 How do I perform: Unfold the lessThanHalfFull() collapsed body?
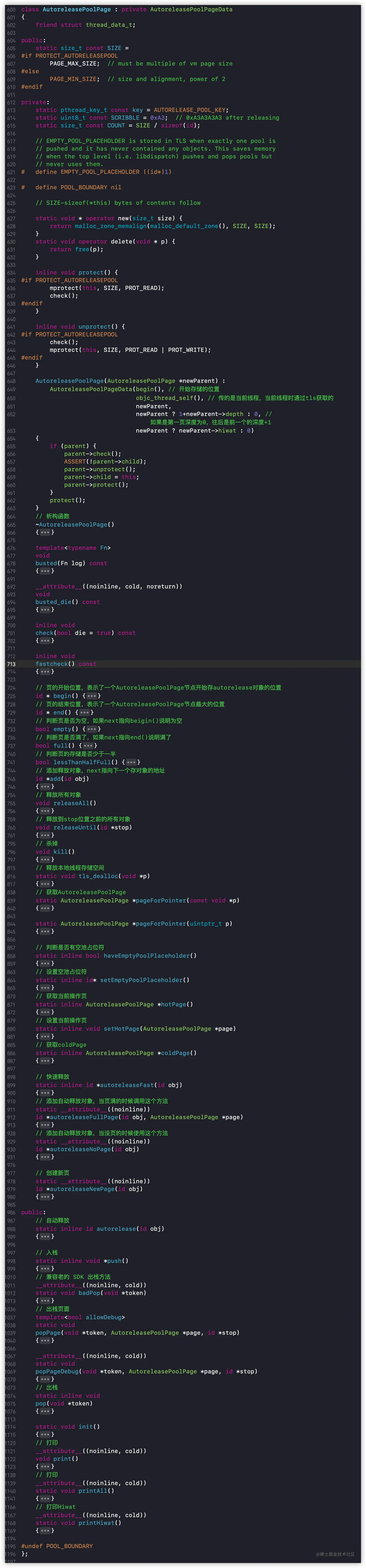(131, 762)
